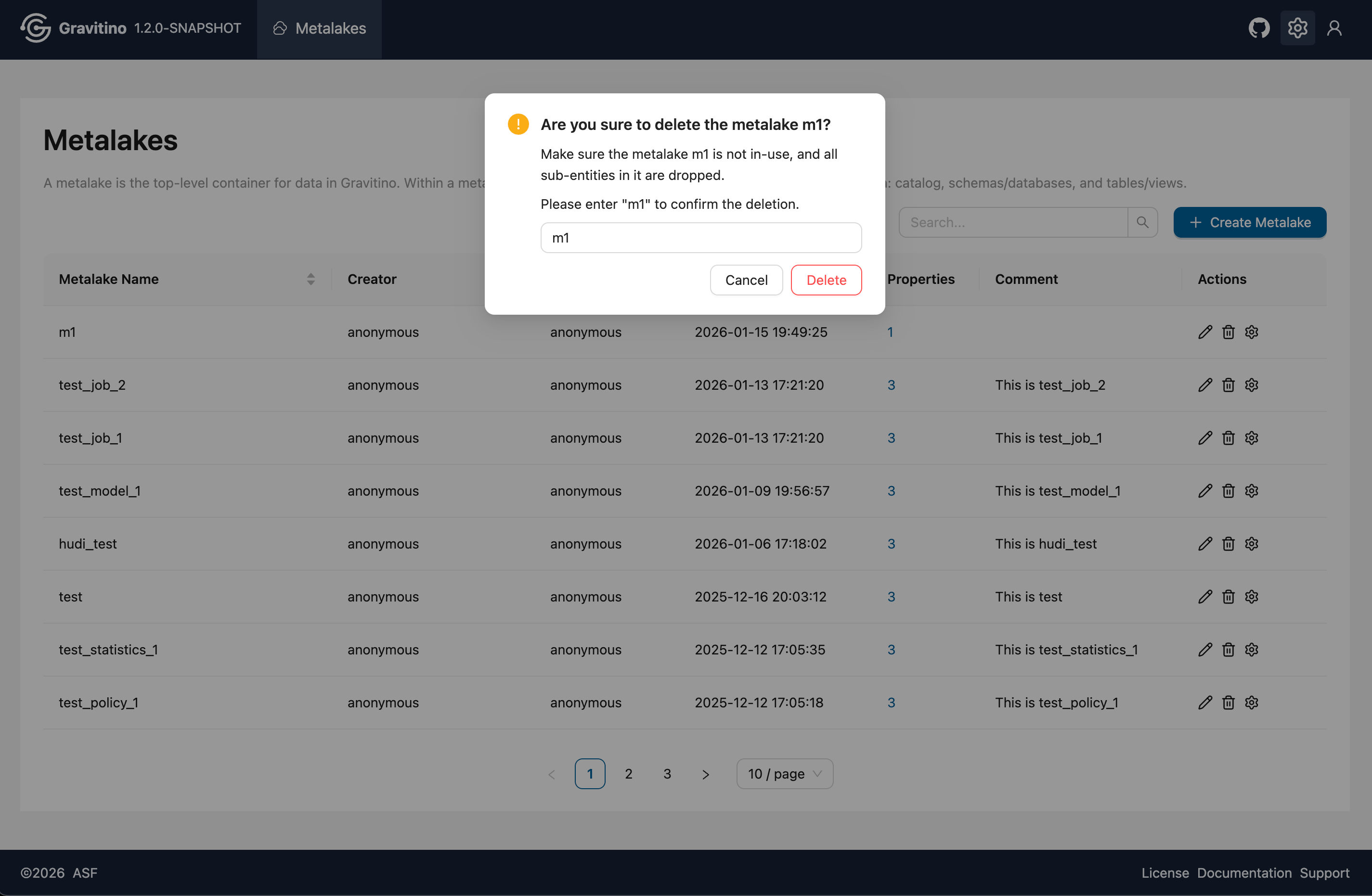Viewport: 1372px width, 896px height.
Task: Click the edit pencil for test_job_2
Action: (1205, 385)
